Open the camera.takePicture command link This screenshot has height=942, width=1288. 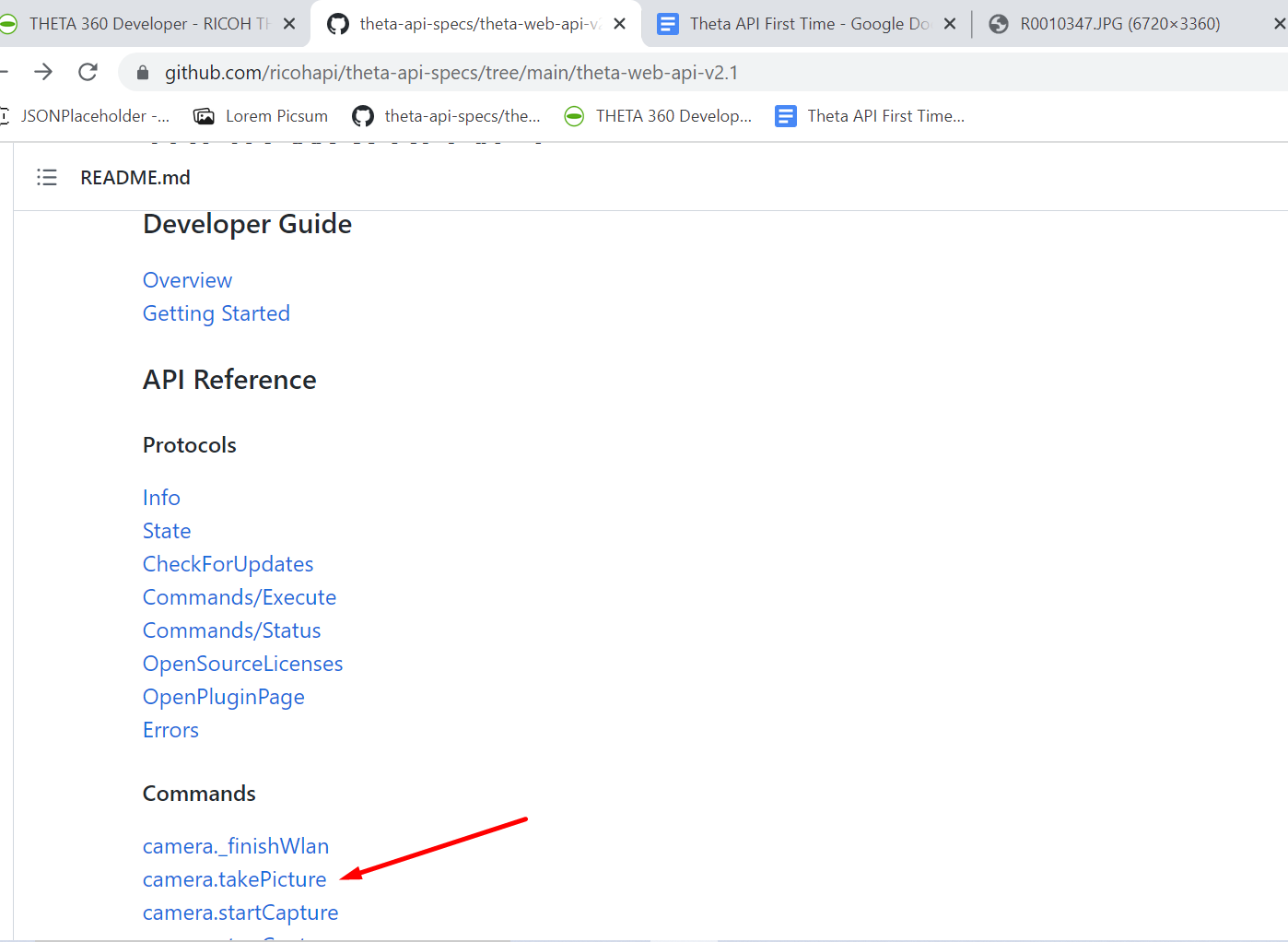(234, 879)
